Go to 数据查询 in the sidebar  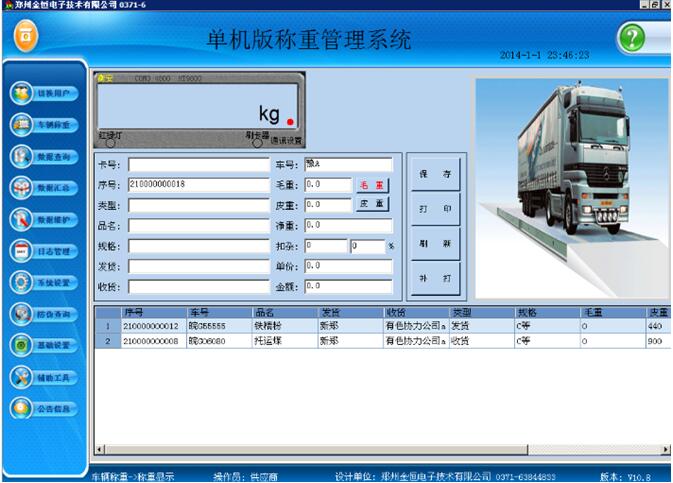point(44,157)
